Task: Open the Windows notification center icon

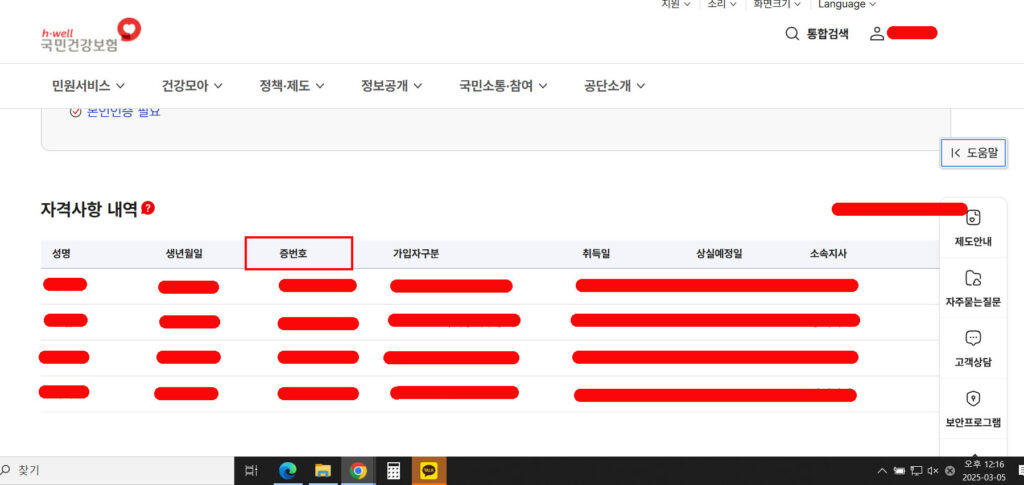Action: 1021,471
